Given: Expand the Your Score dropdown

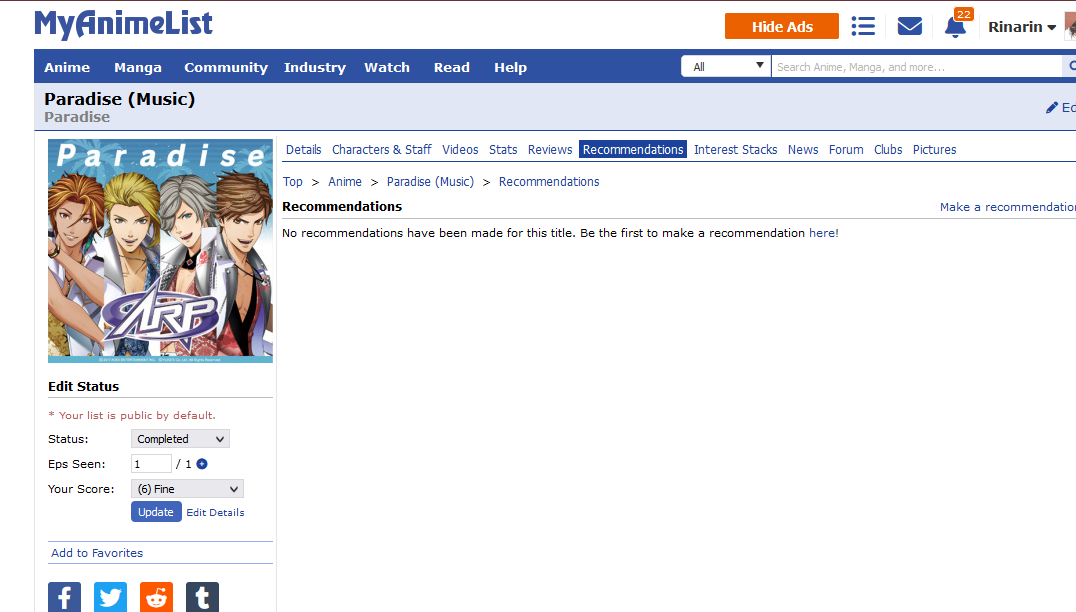Looking at the screenshot, I should (187, 489).
